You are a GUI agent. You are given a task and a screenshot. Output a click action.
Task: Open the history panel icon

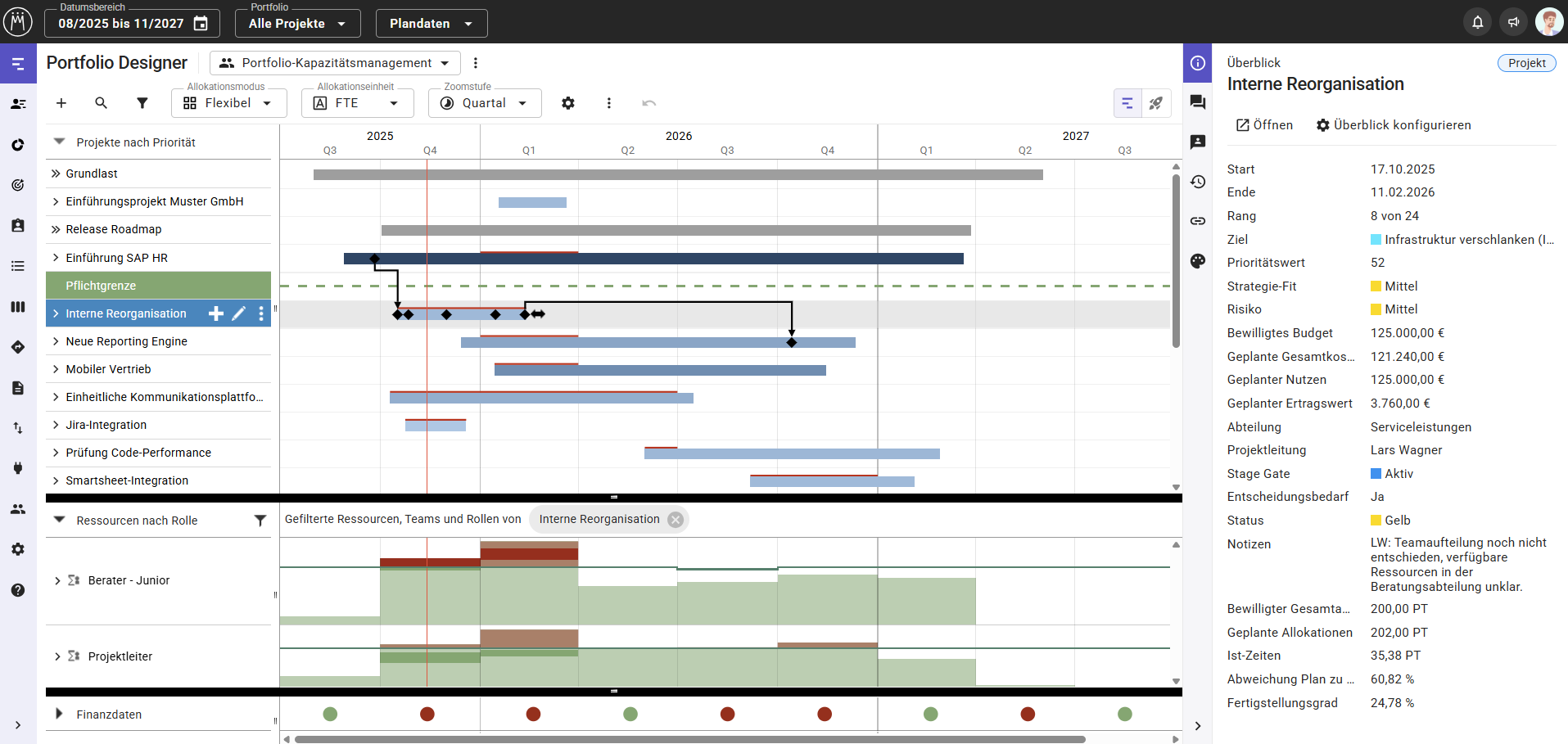click(1198, 182)
